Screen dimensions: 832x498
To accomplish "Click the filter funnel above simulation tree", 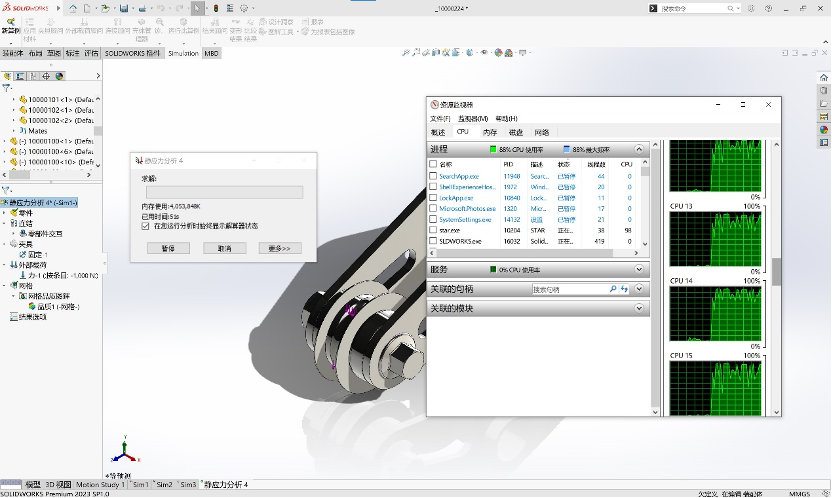I will tap(6, 190).
